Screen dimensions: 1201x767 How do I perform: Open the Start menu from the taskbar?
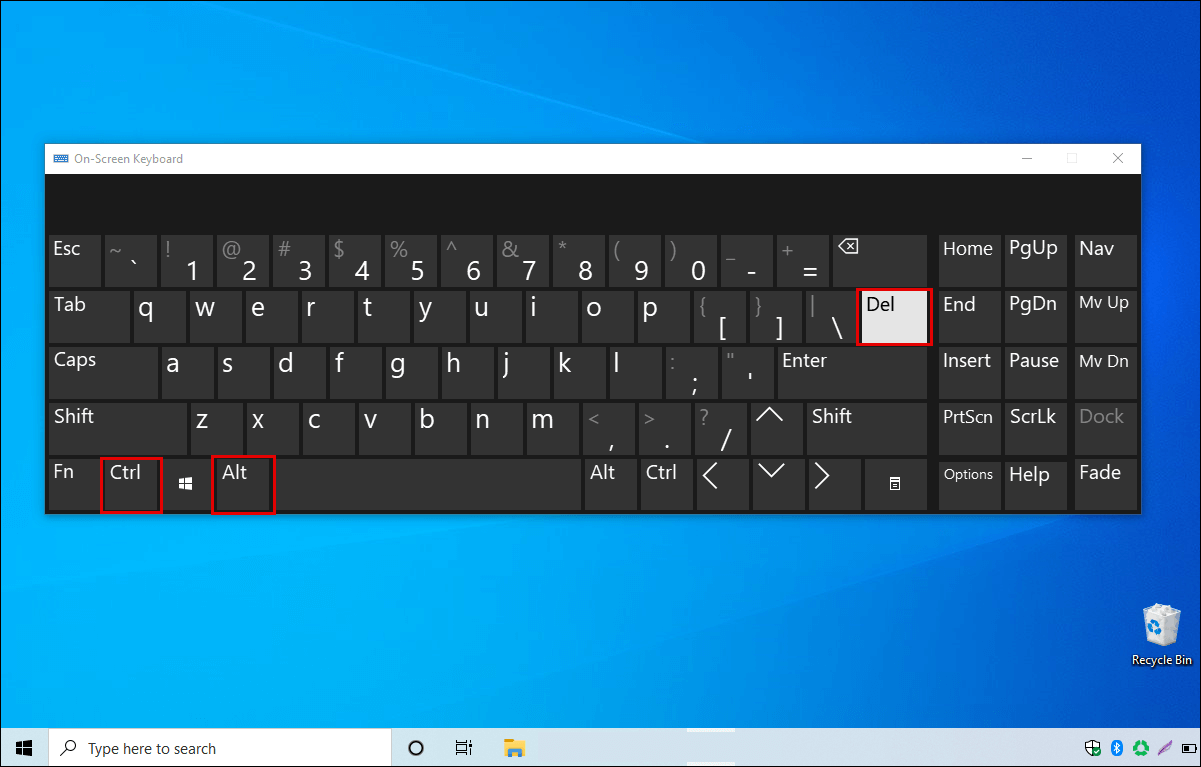point(23,747)
